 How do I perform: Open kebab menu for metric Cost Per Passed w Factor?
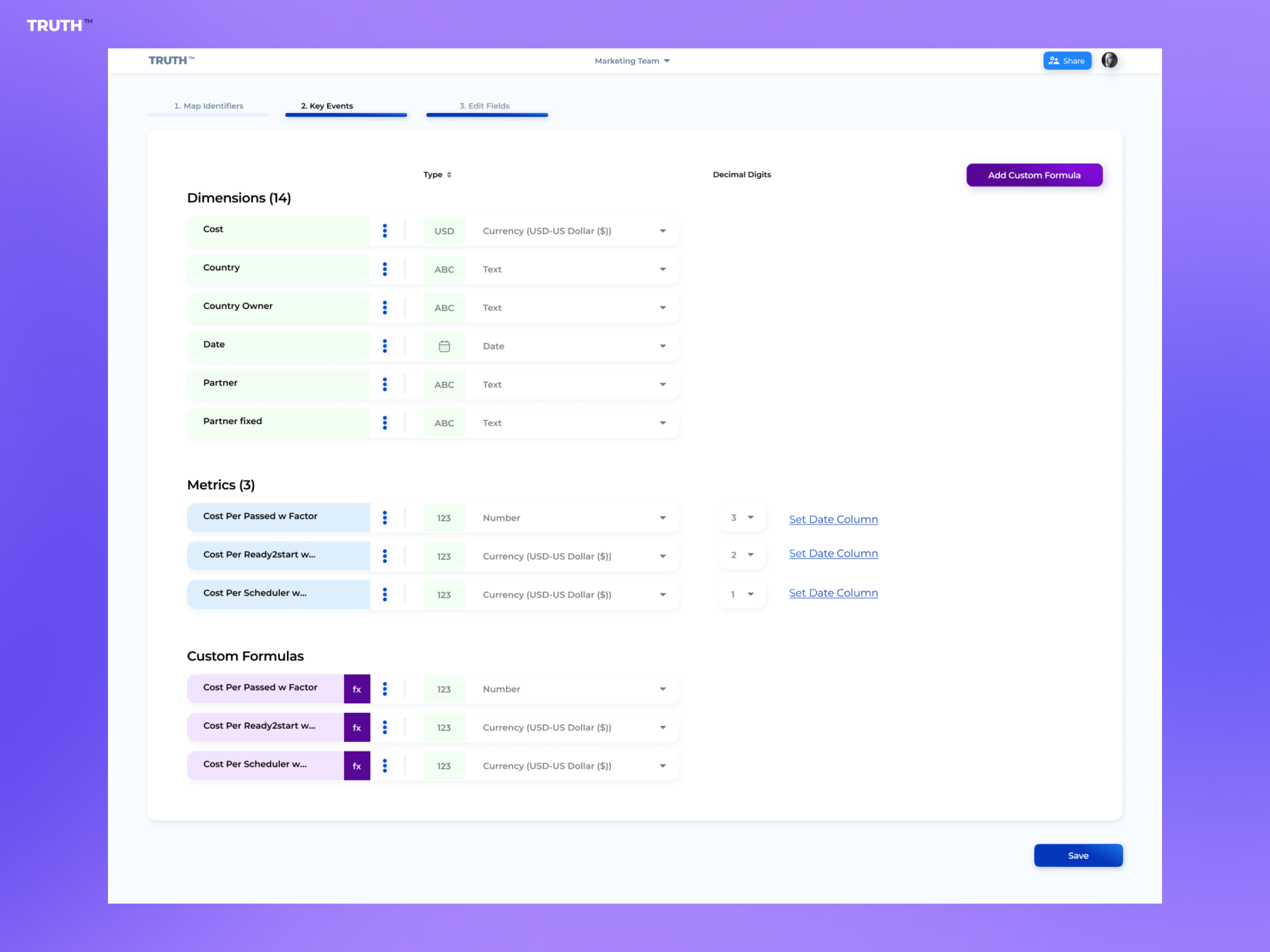(385, 518)
